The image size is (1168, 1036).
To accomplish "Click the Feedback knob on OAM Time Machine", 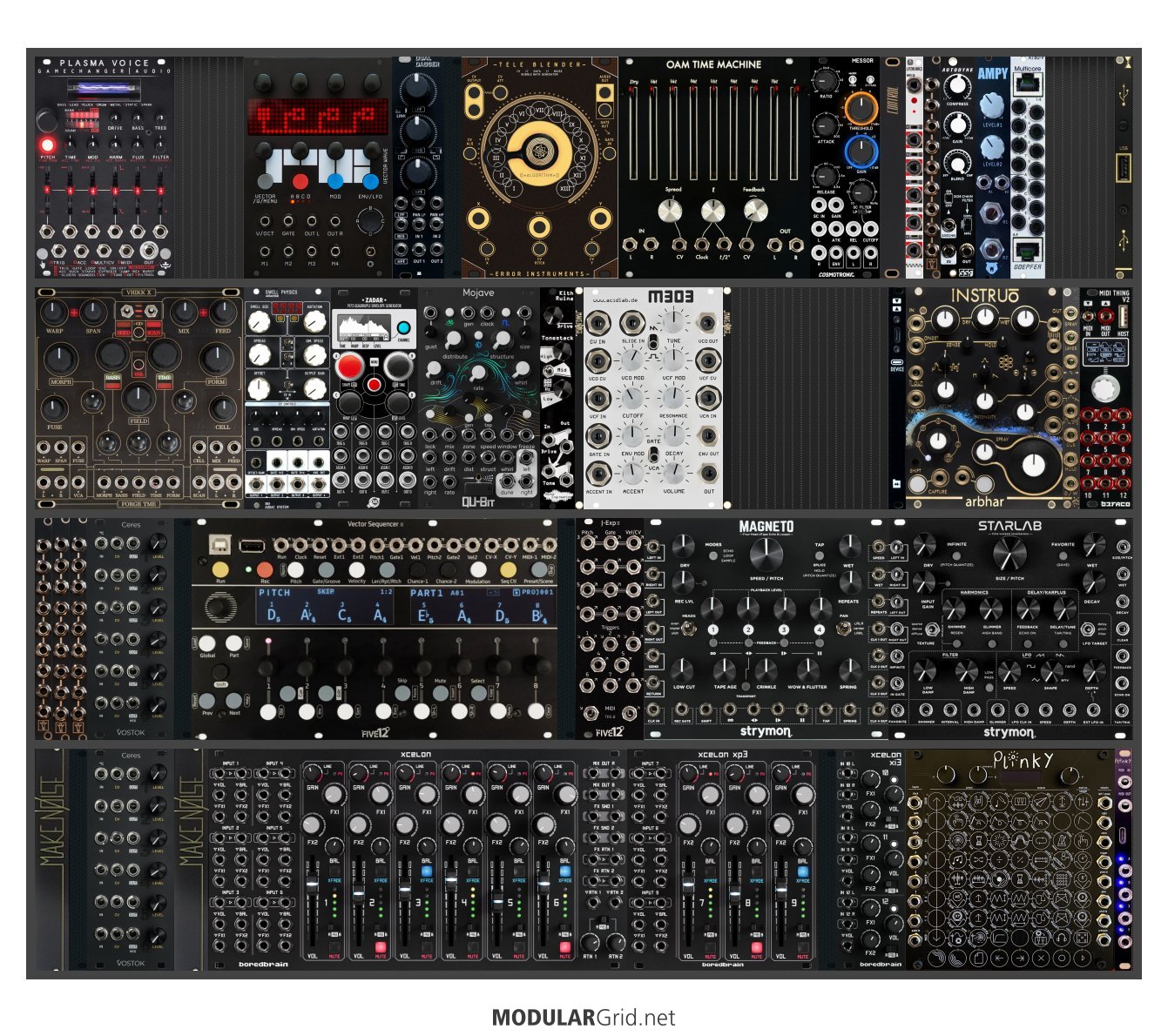I will click(x=755, y=212).
